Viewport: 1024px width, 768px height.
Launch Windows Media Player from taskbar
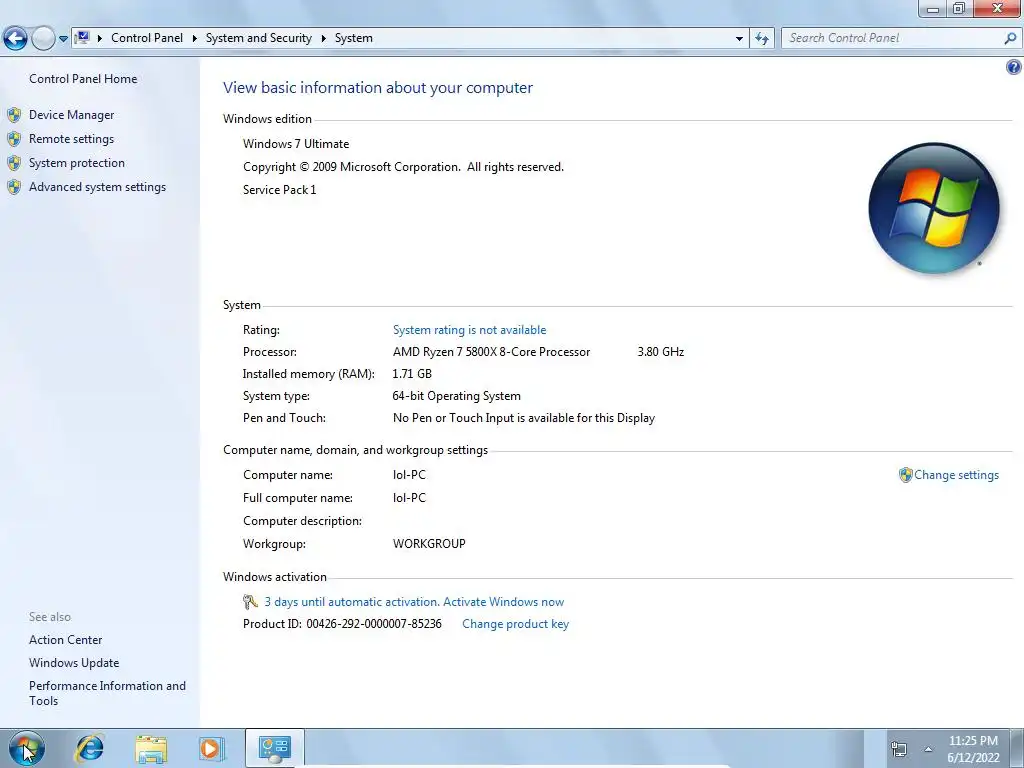click(210, 748)
